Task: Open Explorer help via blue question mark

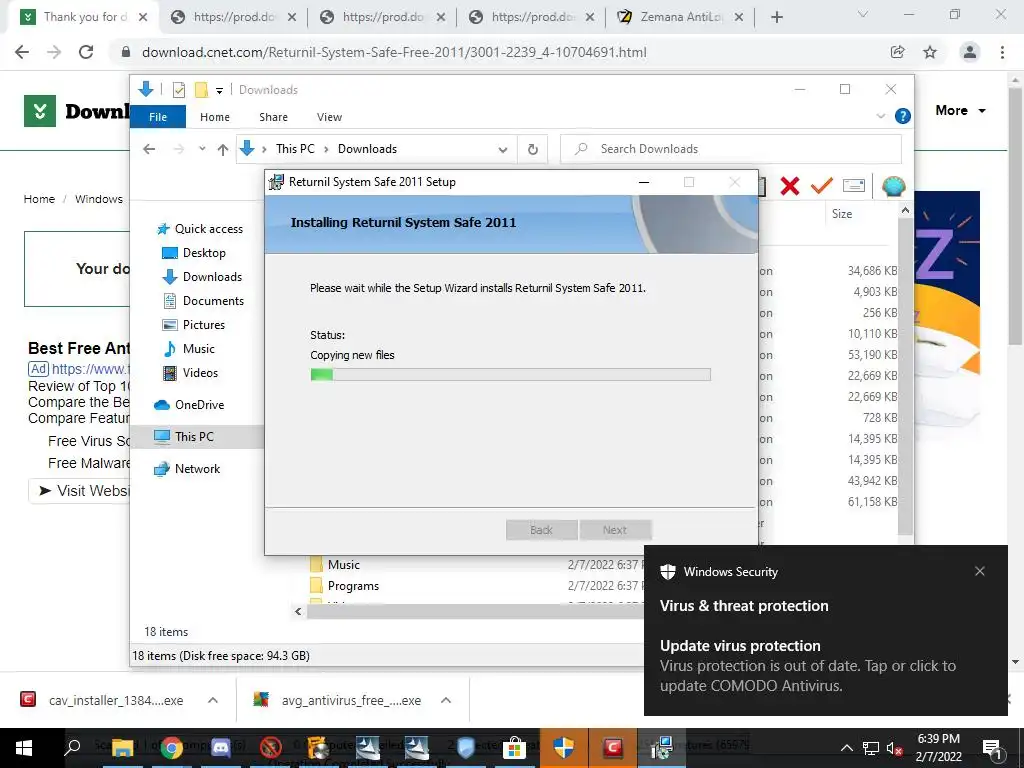Action: click(903, 116)
